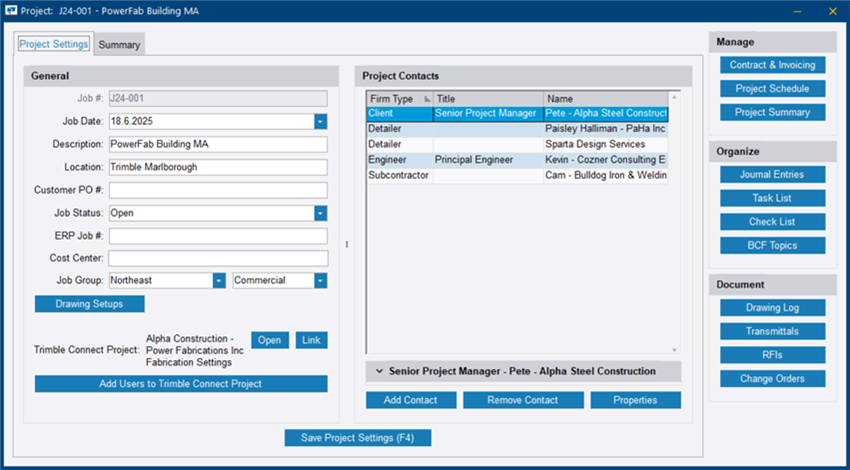Open Contract & Invoicing
This screenshot has width=850, height=470.
pos(772,65)
